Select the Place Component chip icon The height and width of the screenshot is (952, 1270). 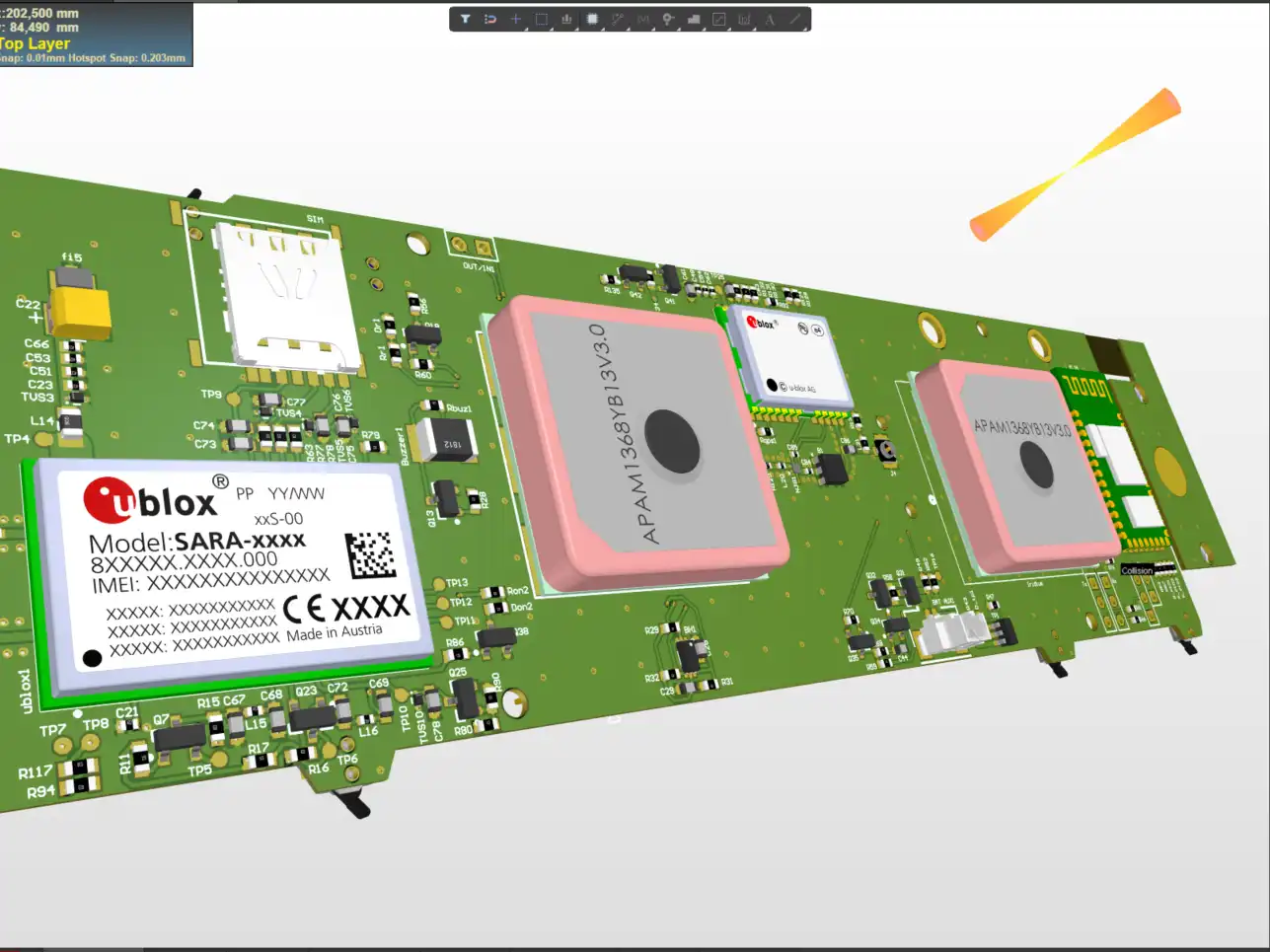click(x=592, y=19)
